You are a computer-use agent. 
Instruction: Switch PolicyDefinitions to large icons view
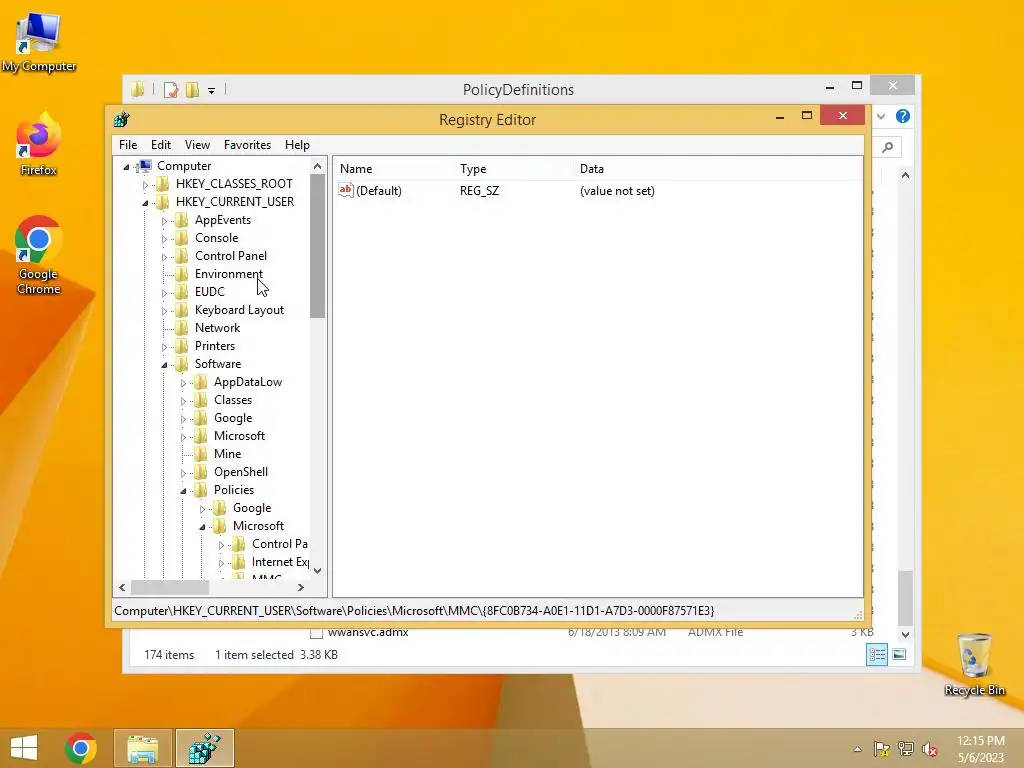coord(899,654)
